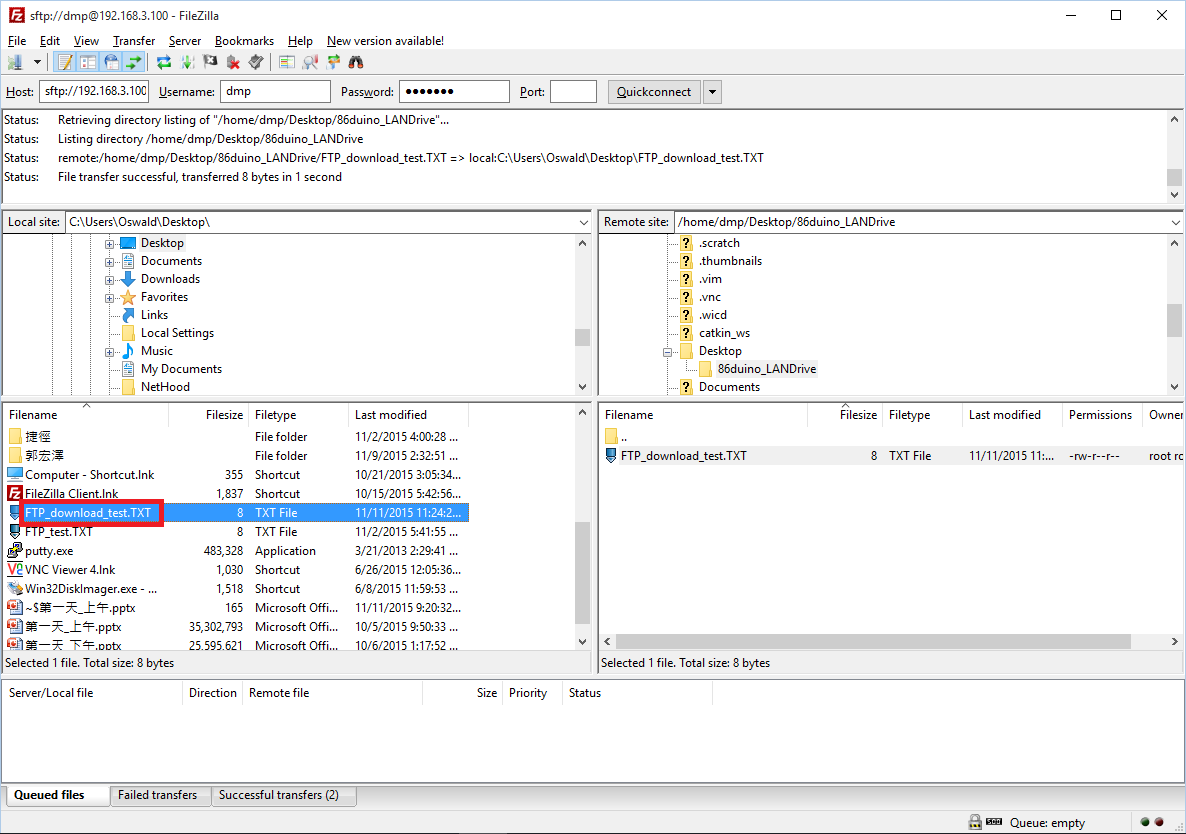The width and height of the screenshot is (1186, 834).
Task: Sort remote files by Permissions column
Action: 1100,415
